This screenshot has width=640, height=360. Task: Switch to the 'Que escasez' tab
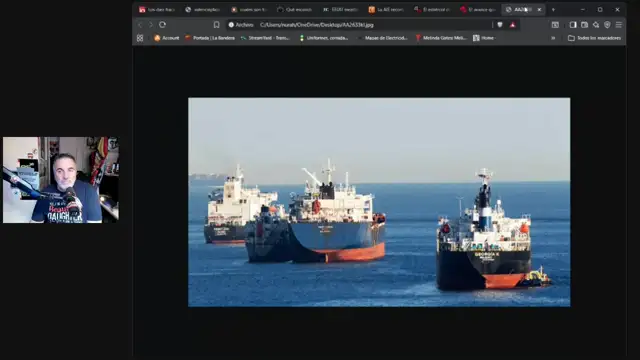click(295, 9)
